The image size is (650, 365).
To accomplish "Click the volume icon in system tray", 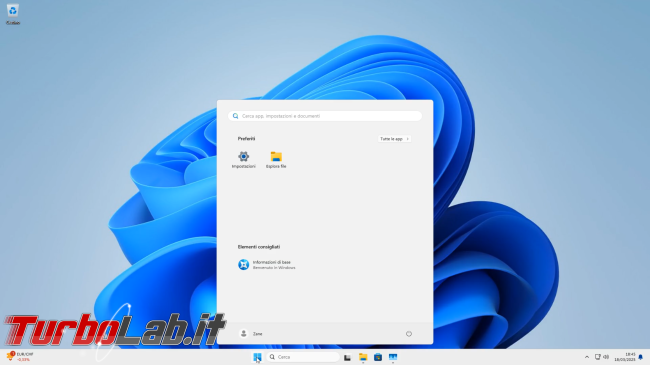I will tap(606, 357).
